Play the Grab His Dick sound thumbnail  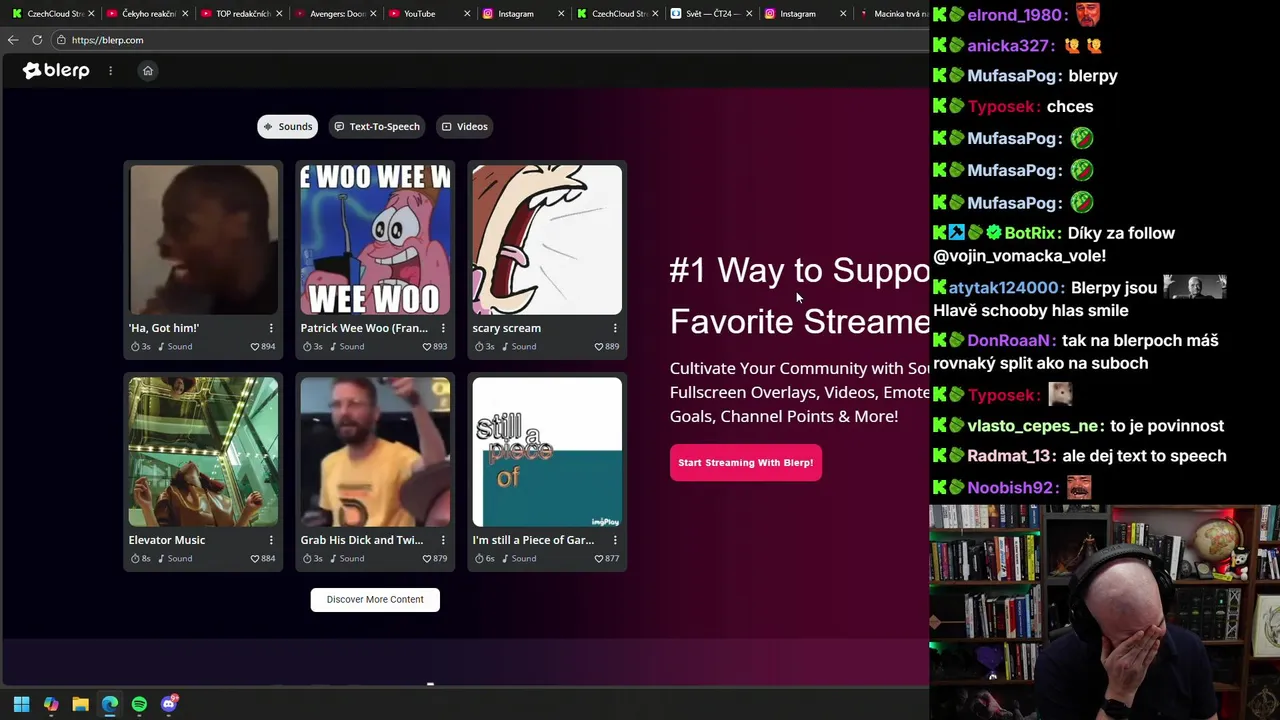(375, 452)
